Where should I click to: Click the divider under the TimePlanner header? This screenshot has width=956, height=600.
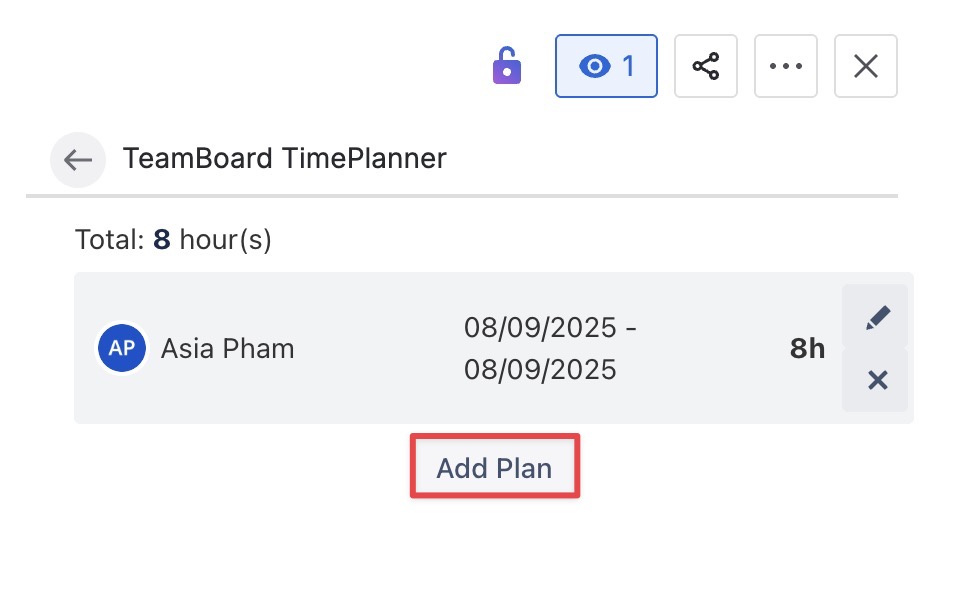click(460, 195)
